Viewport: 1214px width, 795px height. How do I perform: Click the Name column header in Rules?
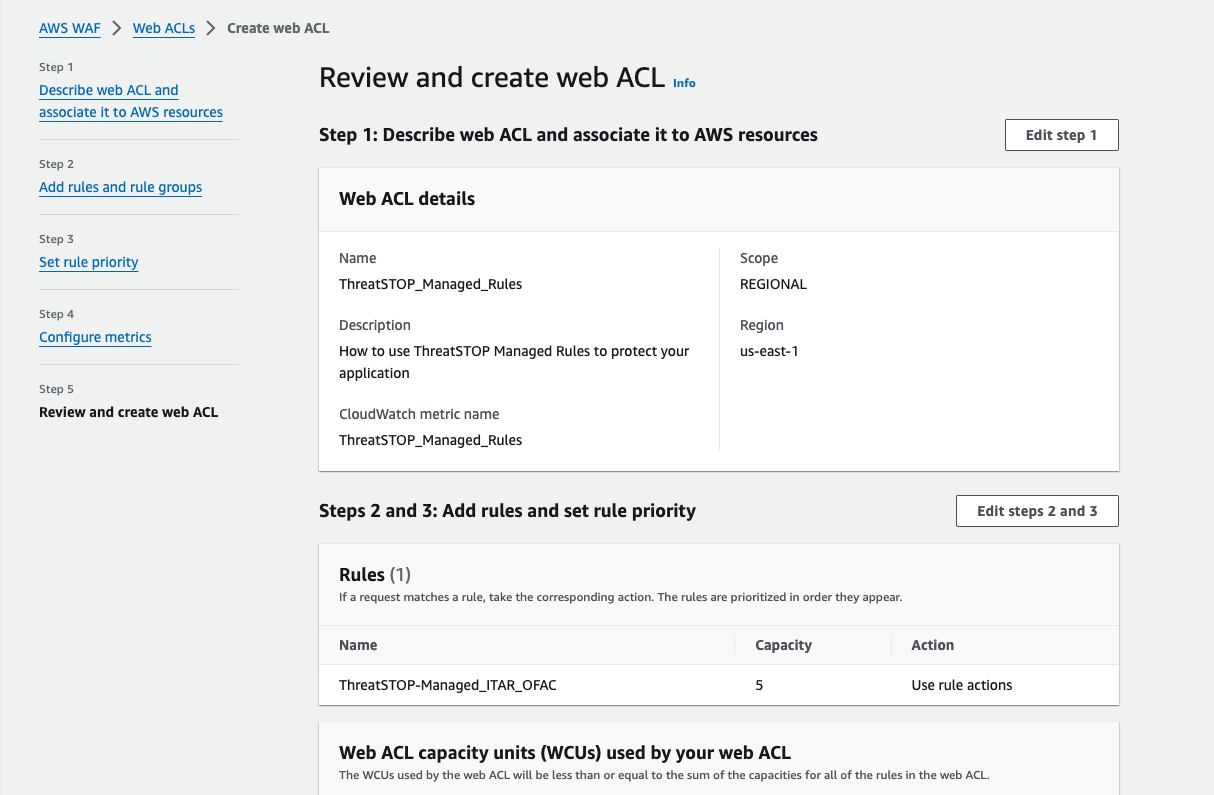click(358, 645)
